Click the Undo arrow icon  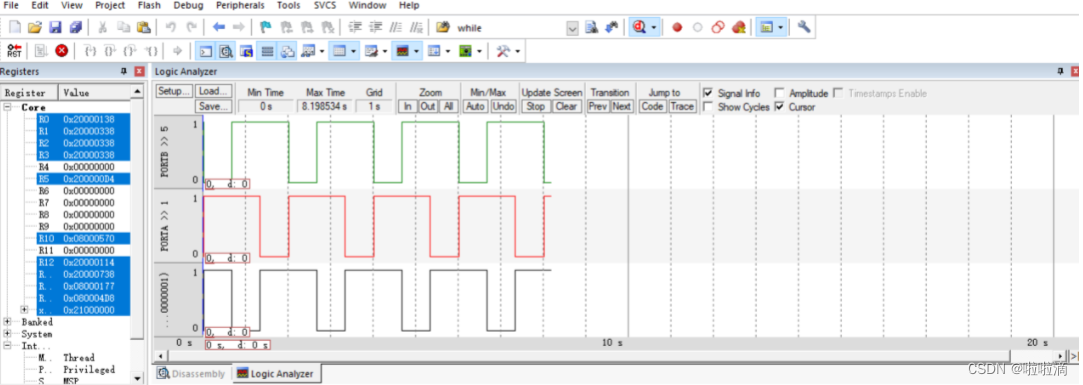[170, 28]
